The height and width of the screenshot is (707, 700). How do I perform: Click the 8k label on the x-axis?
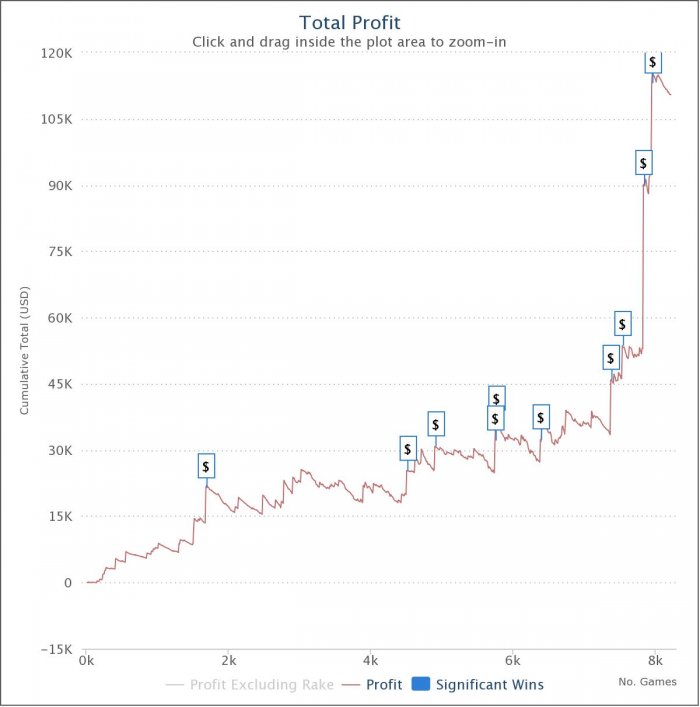click(655, 661)
